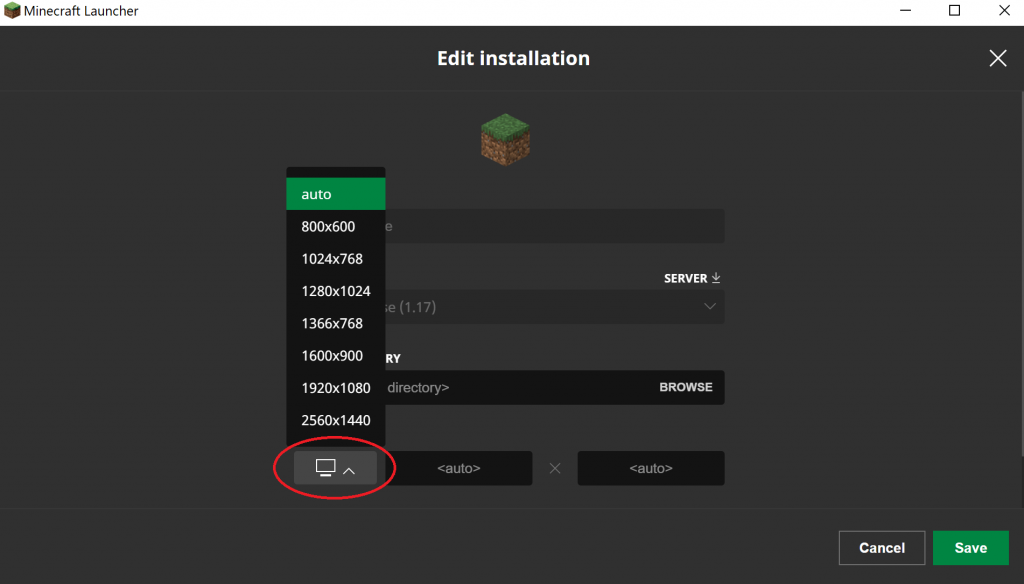Click the resolution height auto field
Image resolution: width=1024 pixels, height=584 pixels.
pos(650,468)
